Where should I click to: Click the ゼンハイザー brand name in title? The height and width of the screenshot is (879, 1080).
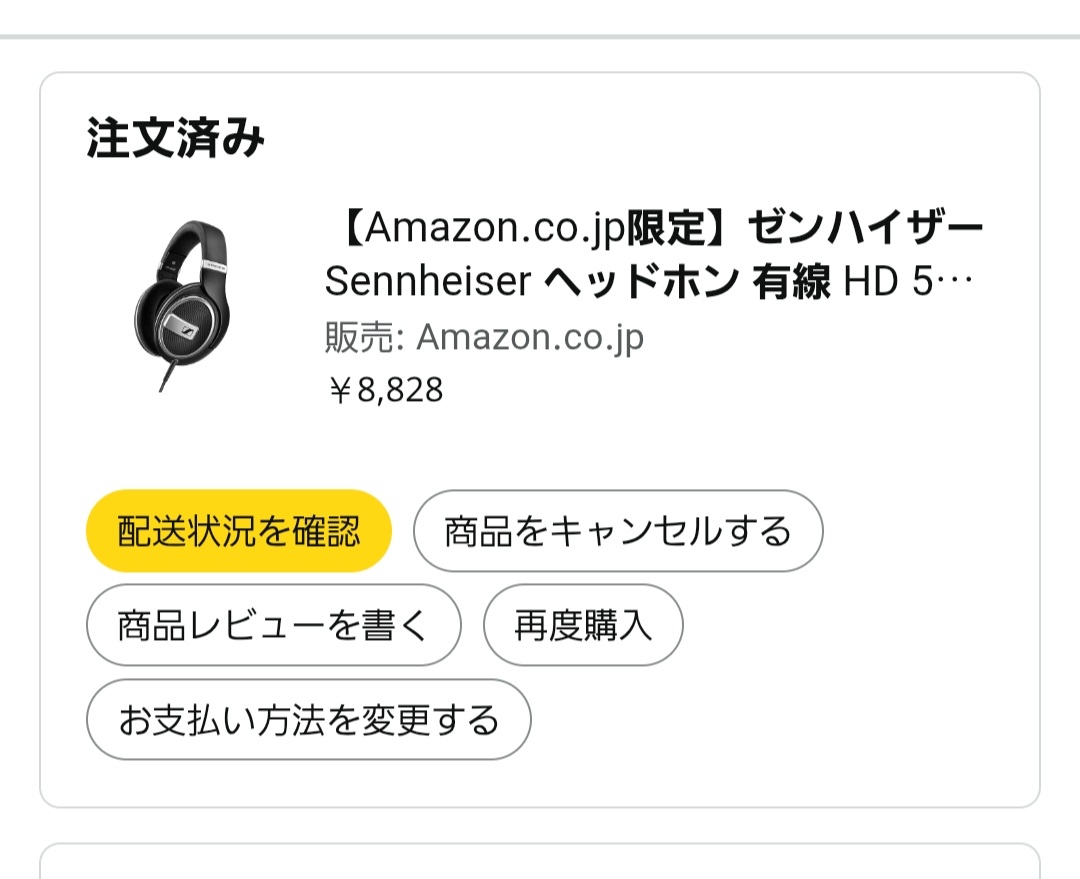pos(867,229)
